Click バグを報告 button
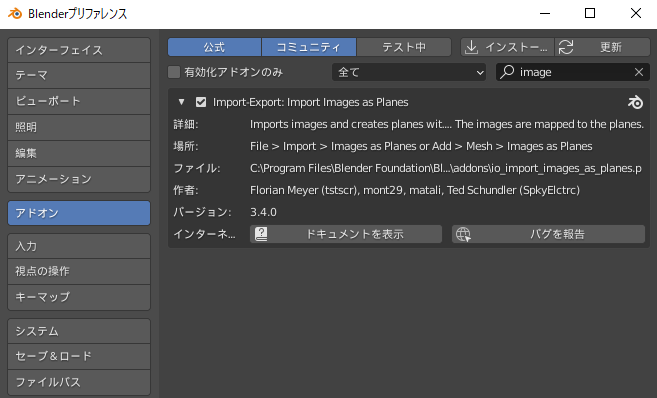The image size is (657, 398). click(x=548, y=234)
